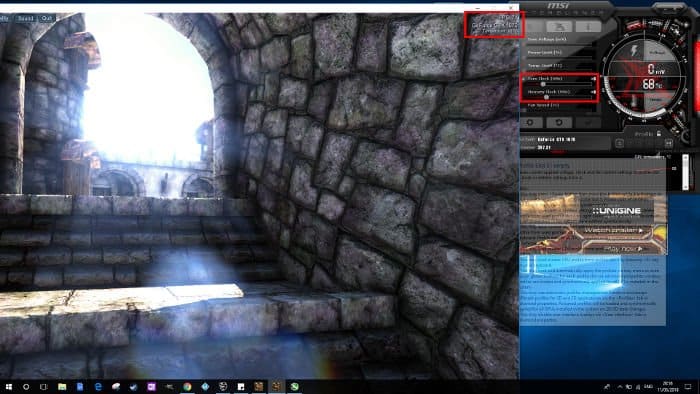Open Action Center notifications icon

point(688,386)
